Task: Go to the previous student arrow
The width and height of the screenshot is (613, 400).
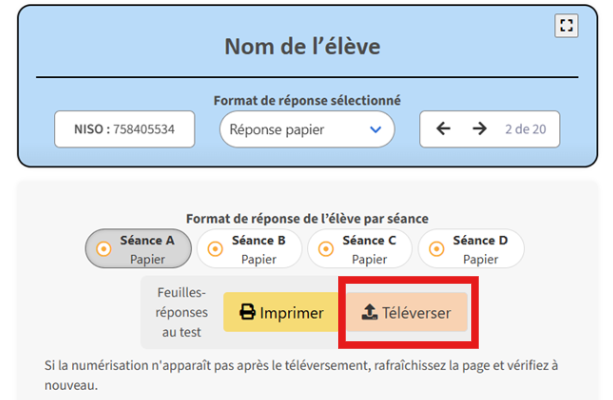Action: (444, 129)
